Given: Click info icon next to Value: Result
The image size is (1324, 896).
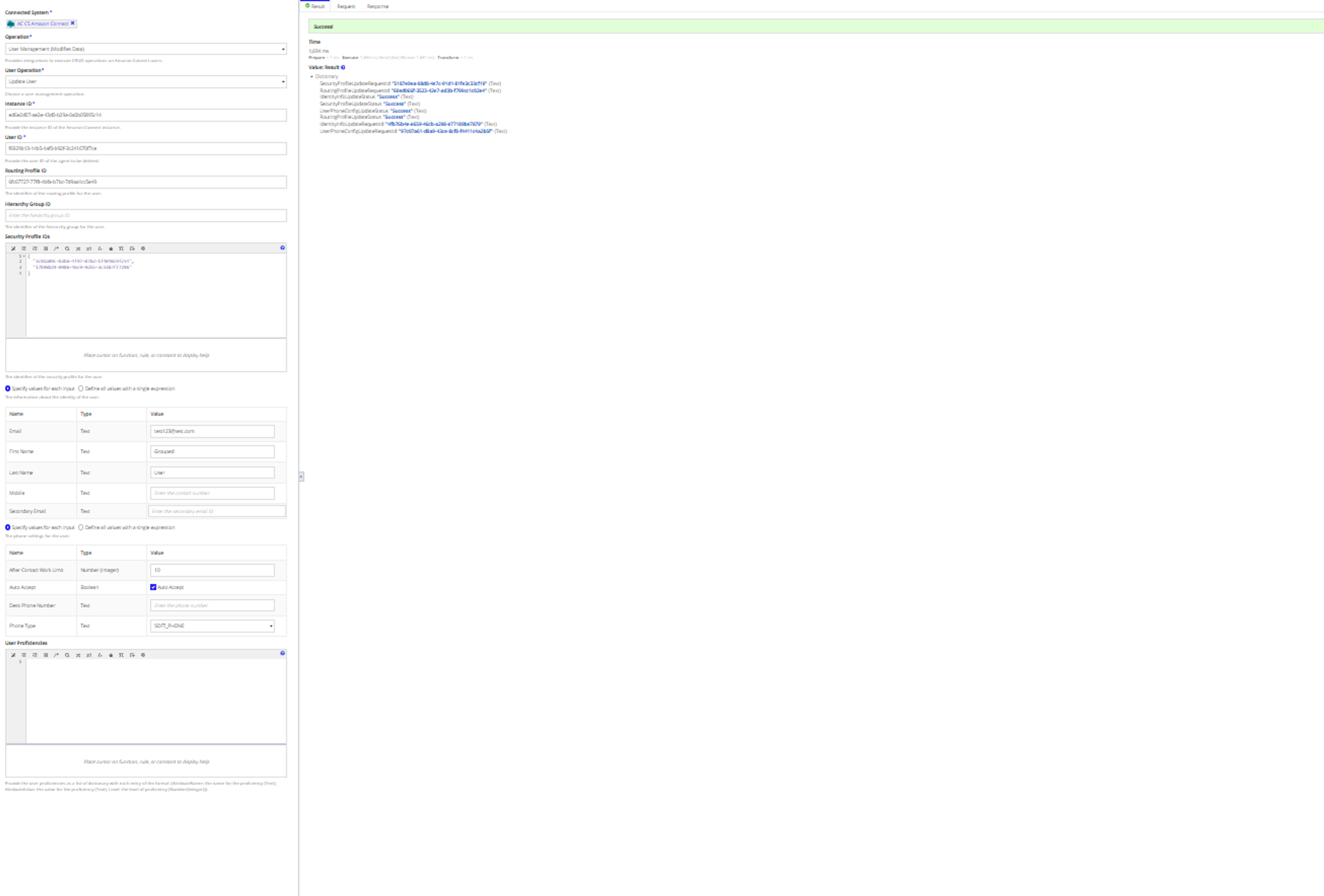Looking at the screenshot, I should click(x=343, y=67).
